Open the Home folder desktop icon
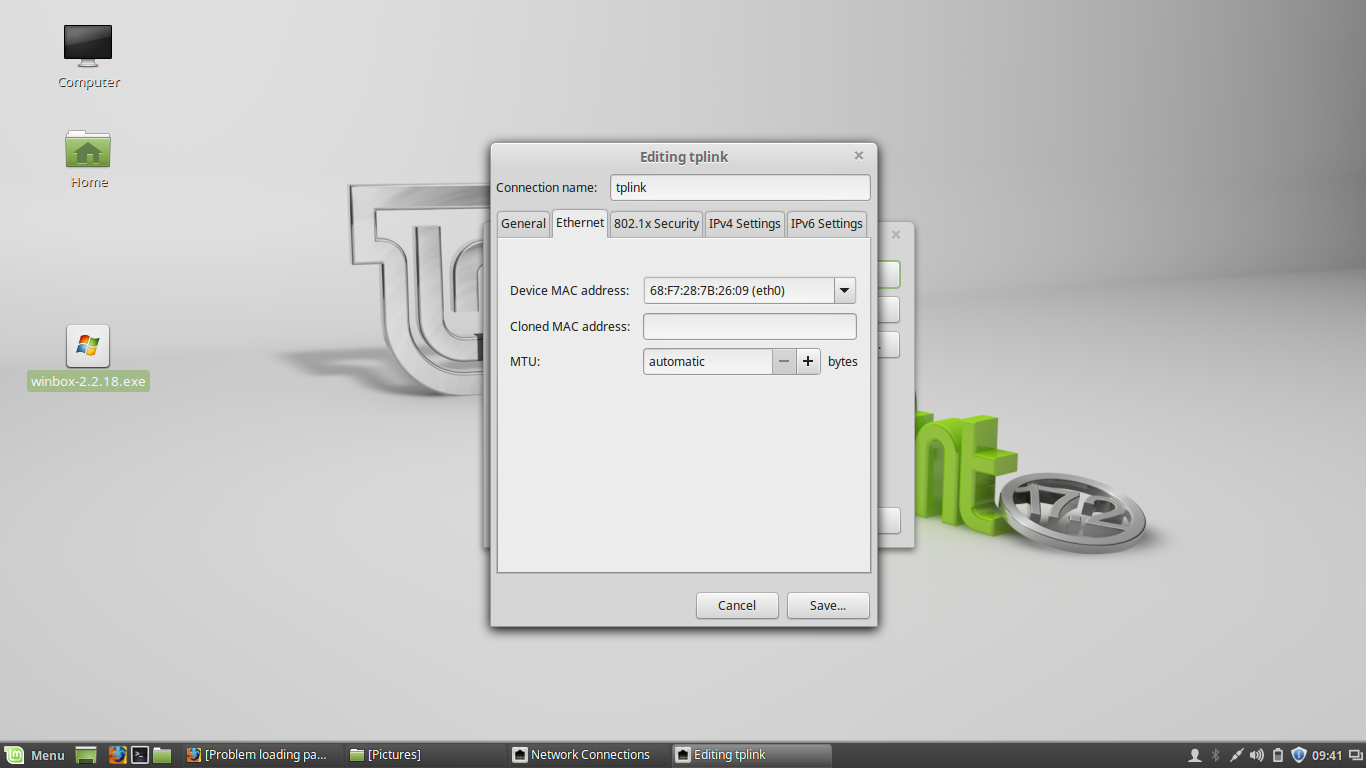1366x768 pixels. click(x=88, y=158)
